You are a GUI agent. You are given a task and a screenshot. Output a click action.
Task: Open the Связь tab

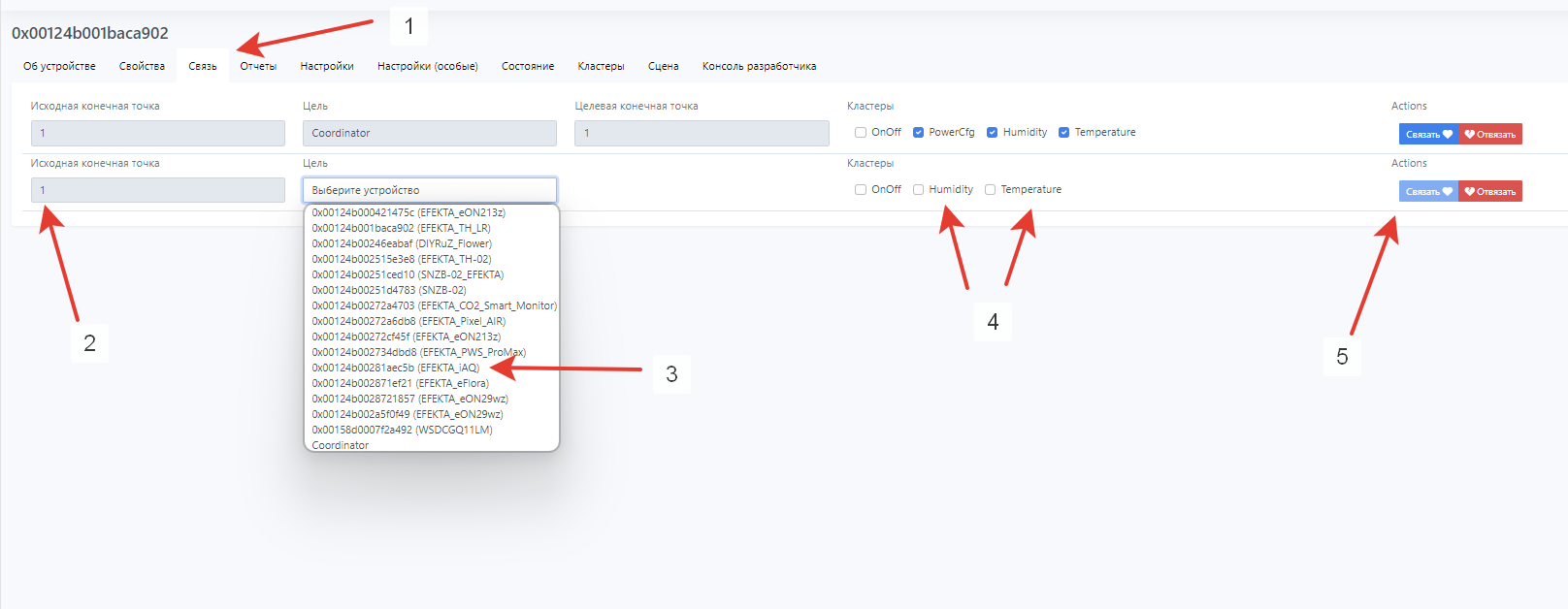pyautogui.click(x=202, y=66)
